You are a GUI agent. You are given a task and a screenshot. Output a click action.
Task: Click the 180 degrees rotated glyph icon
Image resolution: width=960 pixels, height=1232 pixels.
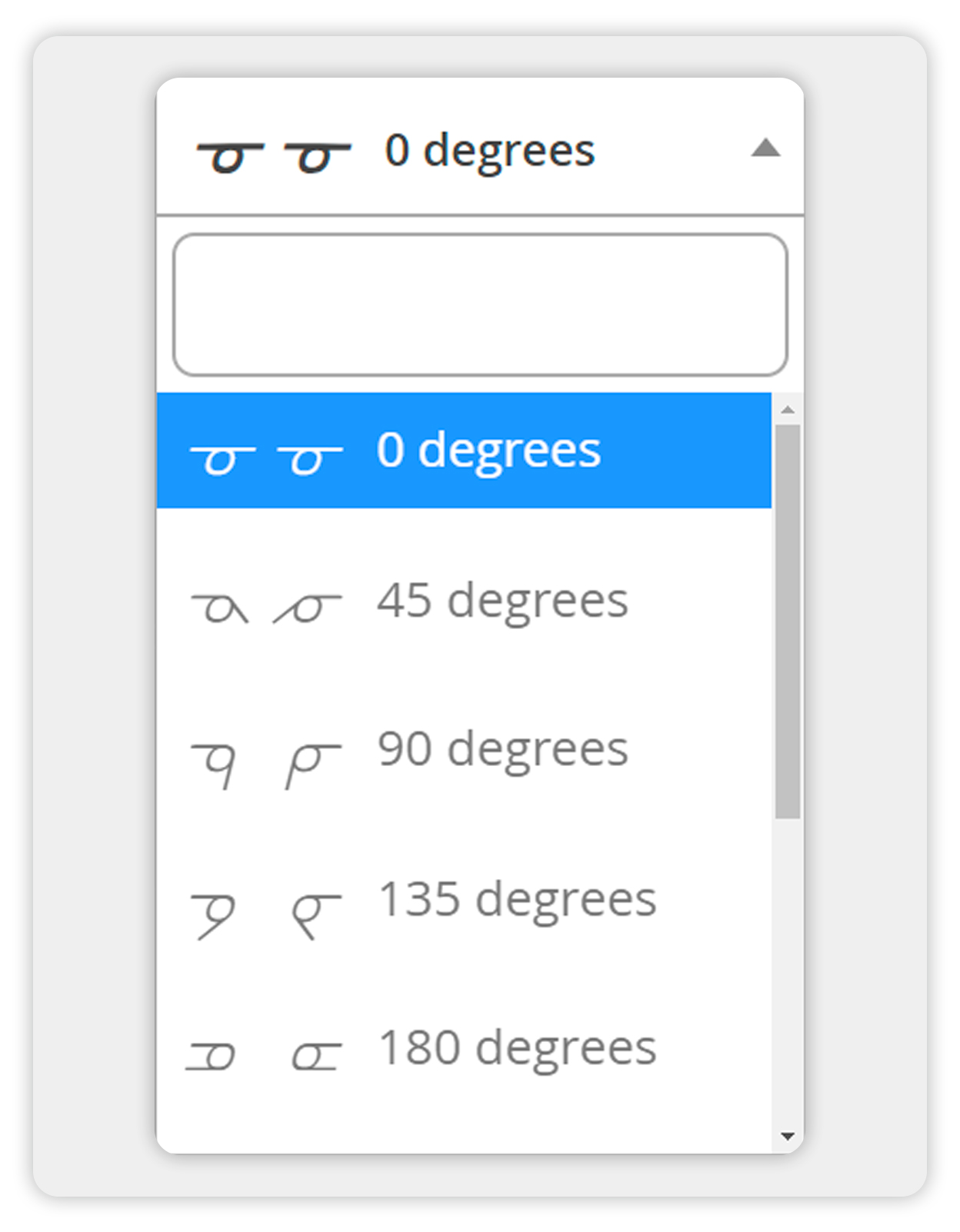[264, 1054]
